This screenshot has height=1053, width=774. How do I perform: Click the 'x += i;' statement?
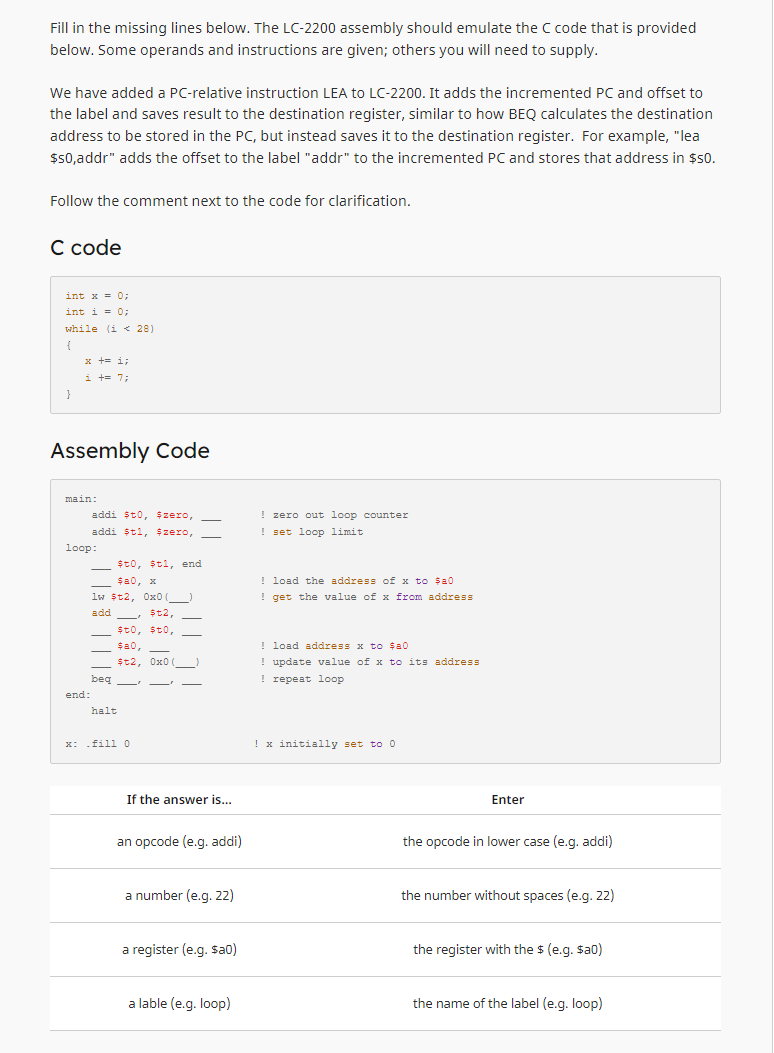(x=107, y=361)
